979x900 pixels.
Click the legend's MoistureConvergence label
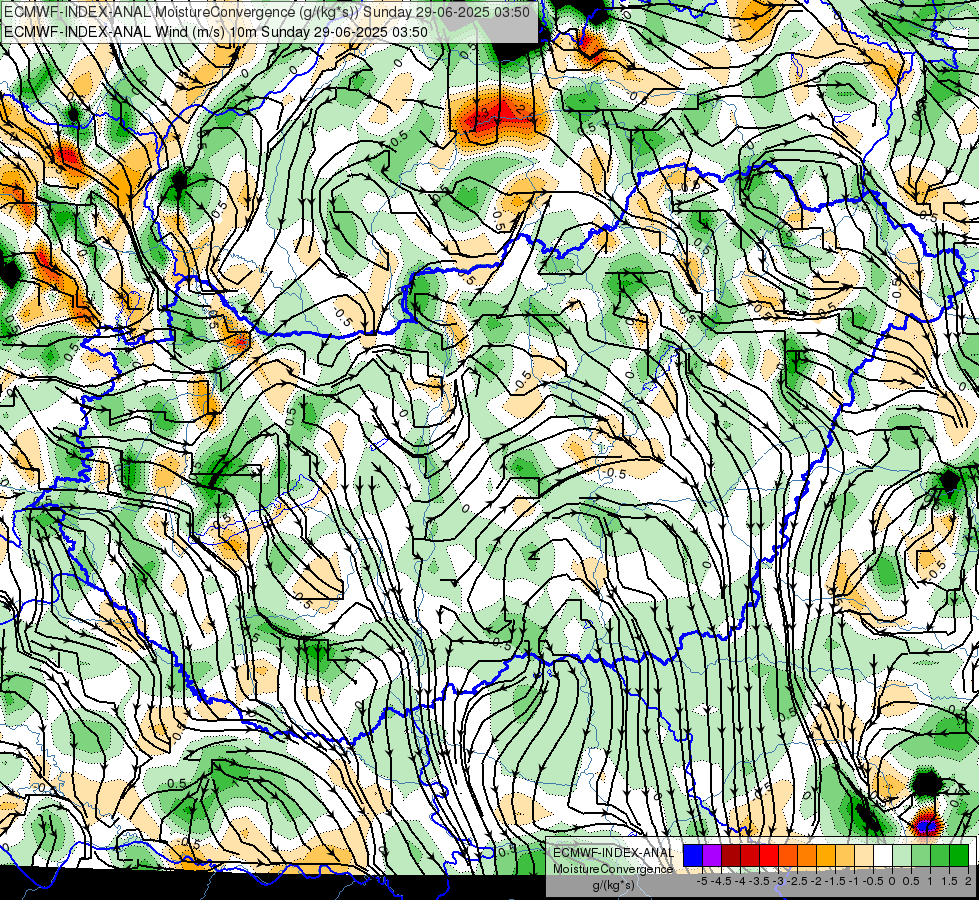[x=613, y=869]
